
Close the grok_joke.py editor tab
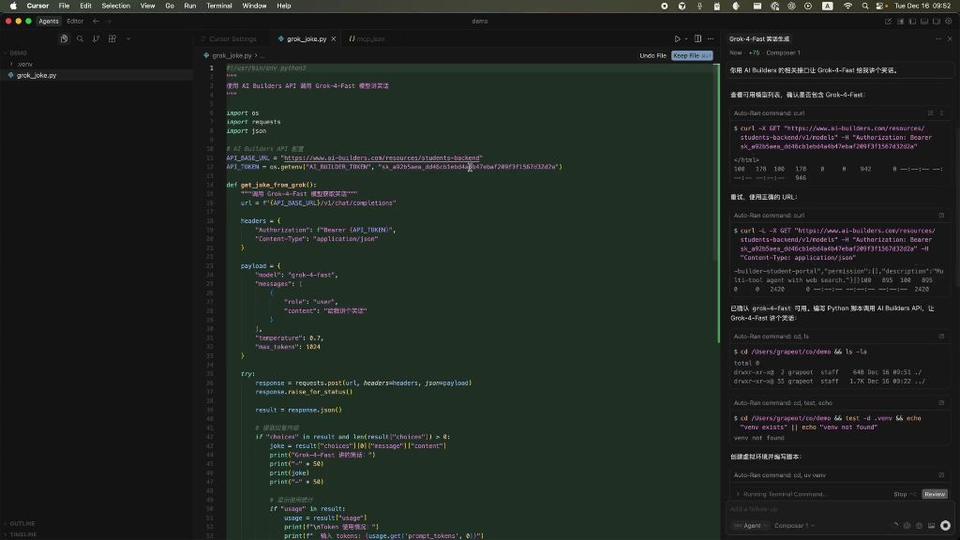334,39
